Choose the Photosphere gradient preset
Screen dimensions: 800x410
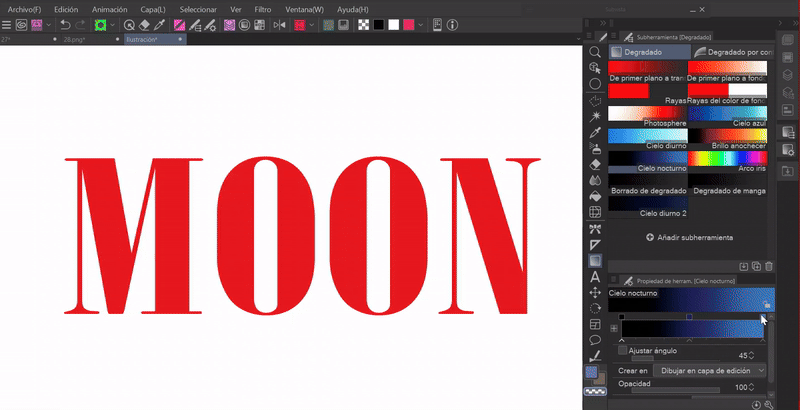point(647,116)
